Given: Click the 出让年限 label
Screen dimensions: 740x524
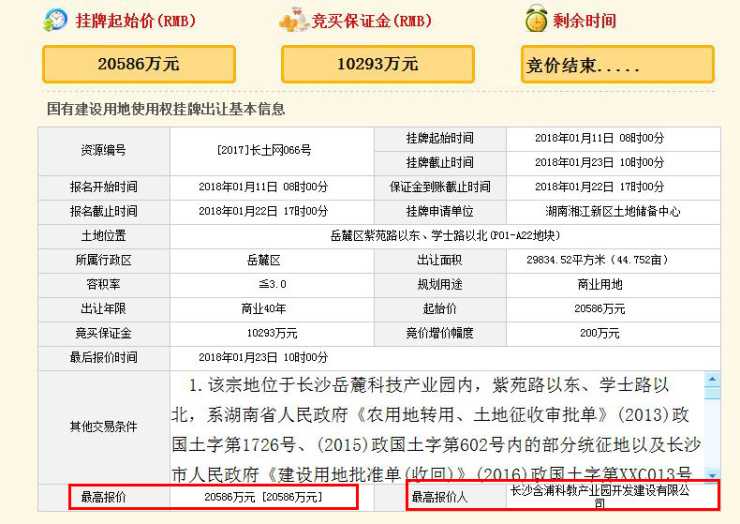Looking at the screenshot, I should (x=104, y=309).
